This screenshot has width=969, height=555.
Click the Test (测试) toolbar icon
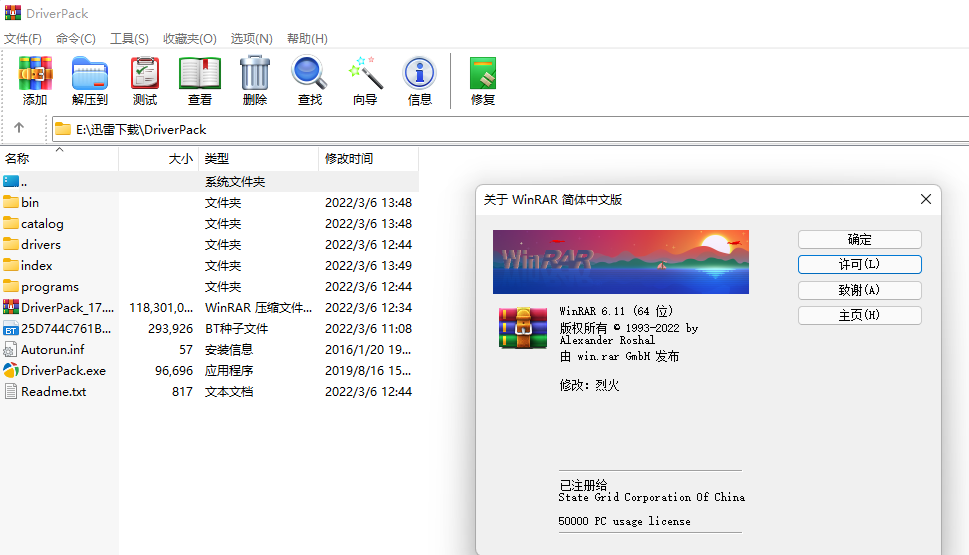[x=145, y=73]
